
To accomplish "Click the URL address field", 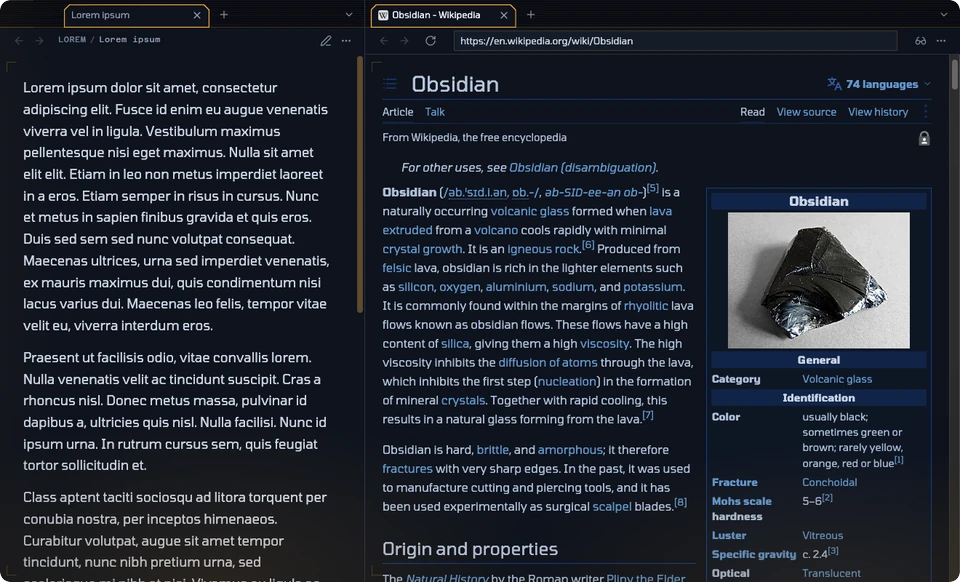I will (x=675, y=41).
